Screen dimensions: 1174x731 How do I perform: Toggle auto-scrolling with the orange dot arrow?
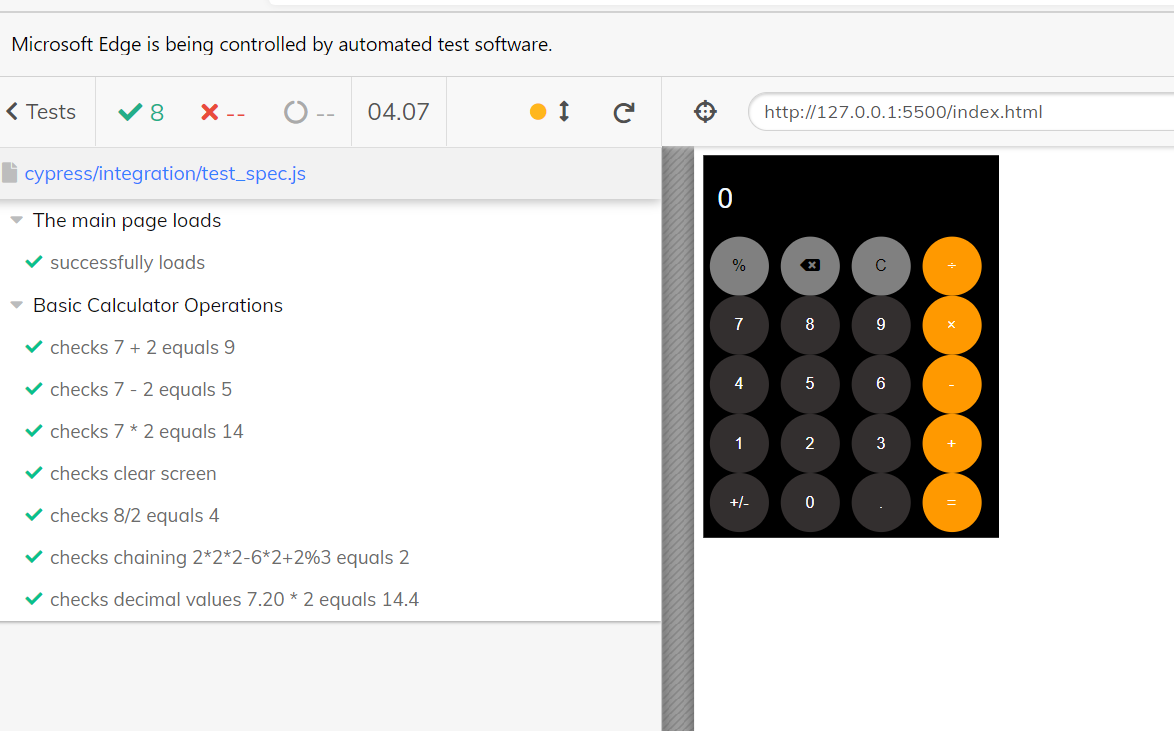(x=550, y=112)
